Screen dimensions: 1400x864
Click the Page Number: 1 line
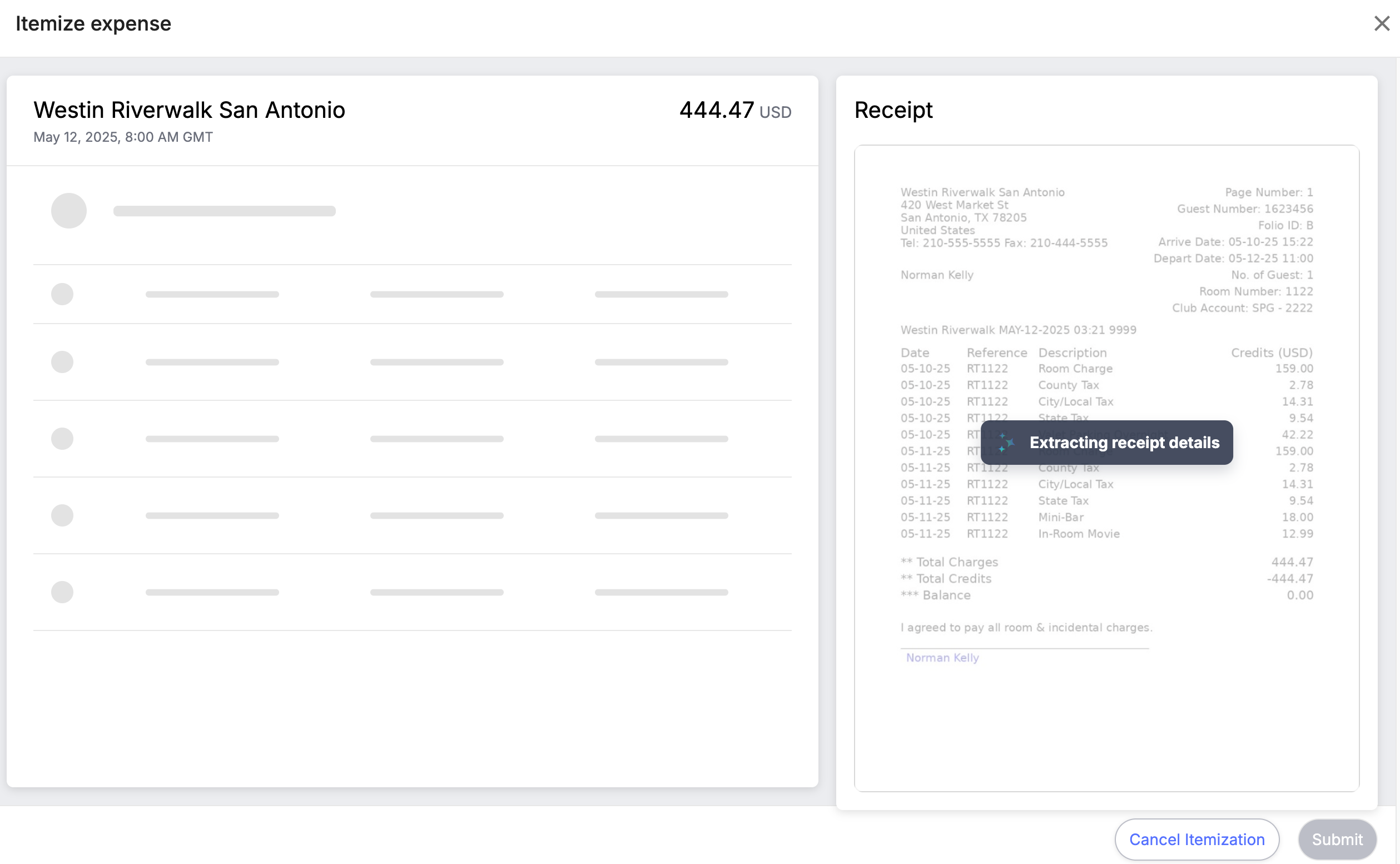(1269, 192)
